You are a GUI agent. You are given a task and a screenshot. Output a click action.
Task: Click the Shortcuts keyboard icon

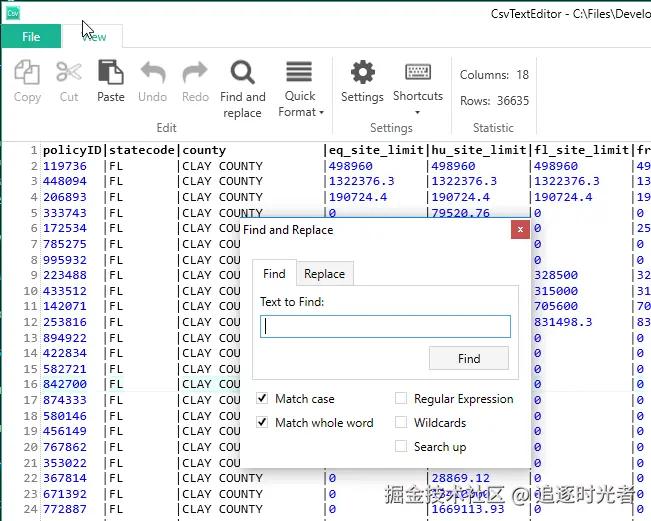[418, 72]
